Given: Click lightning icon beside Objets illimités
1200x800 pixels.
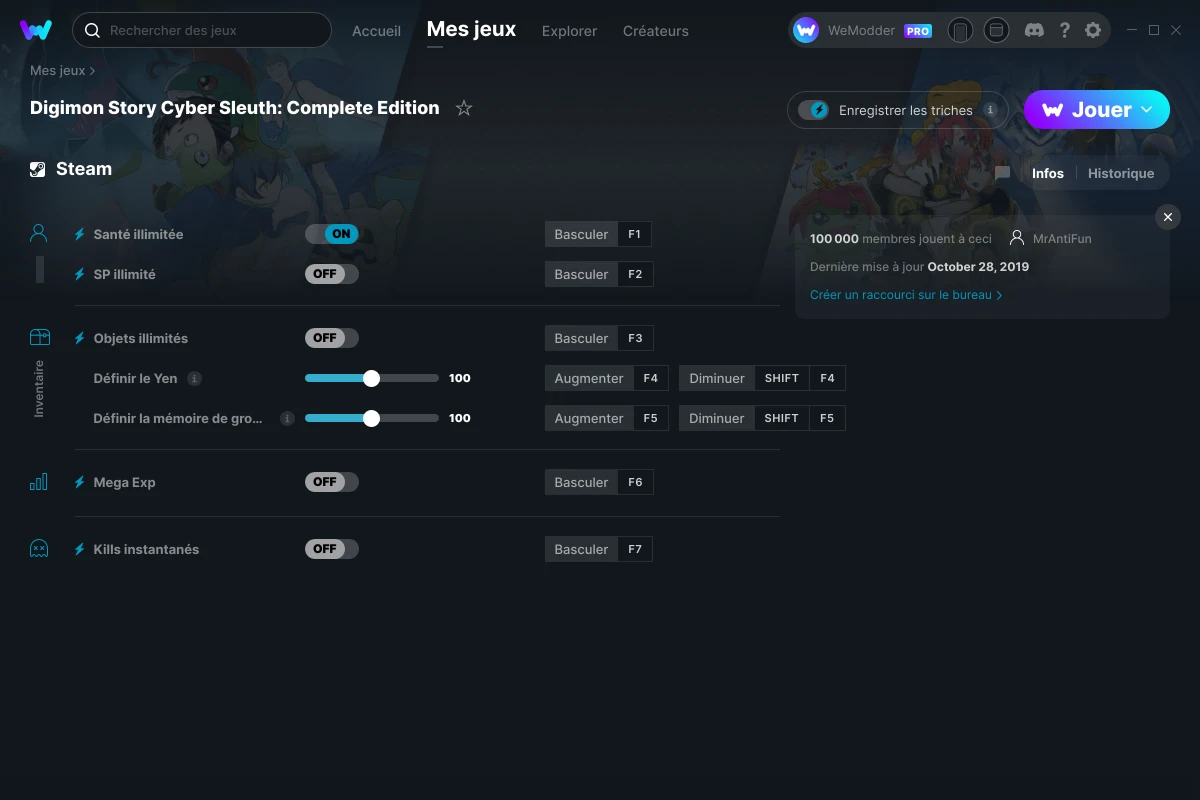Looking at the screenshot, I should coord(80,338).
